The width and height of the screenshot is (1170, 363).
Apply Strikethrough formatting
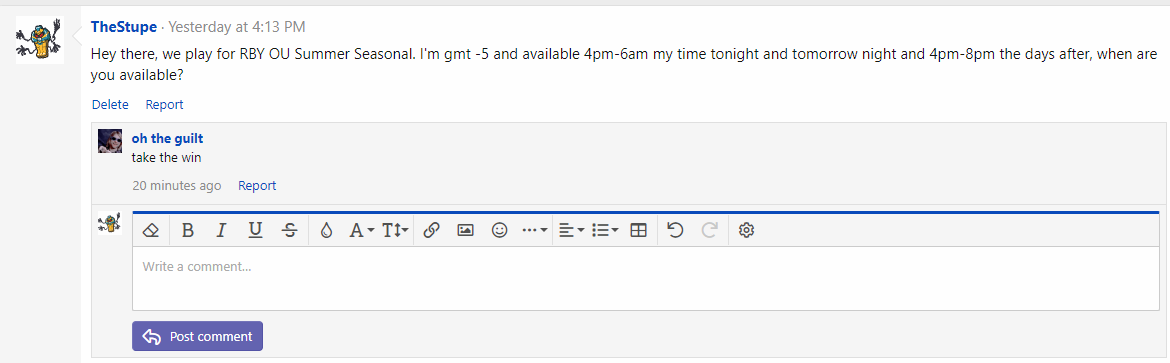click(290, 231)
